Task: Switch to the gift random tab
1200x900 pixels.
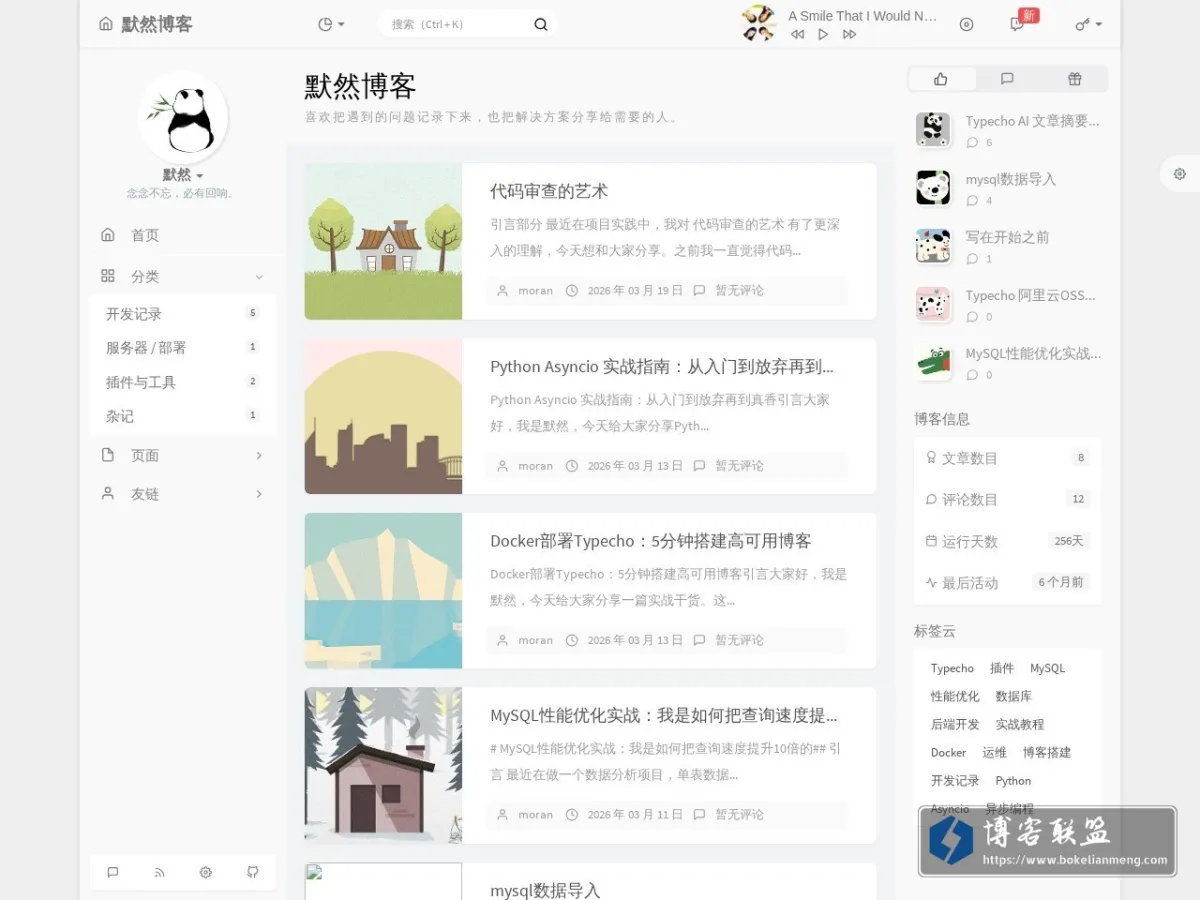Action: point(1074,79)
